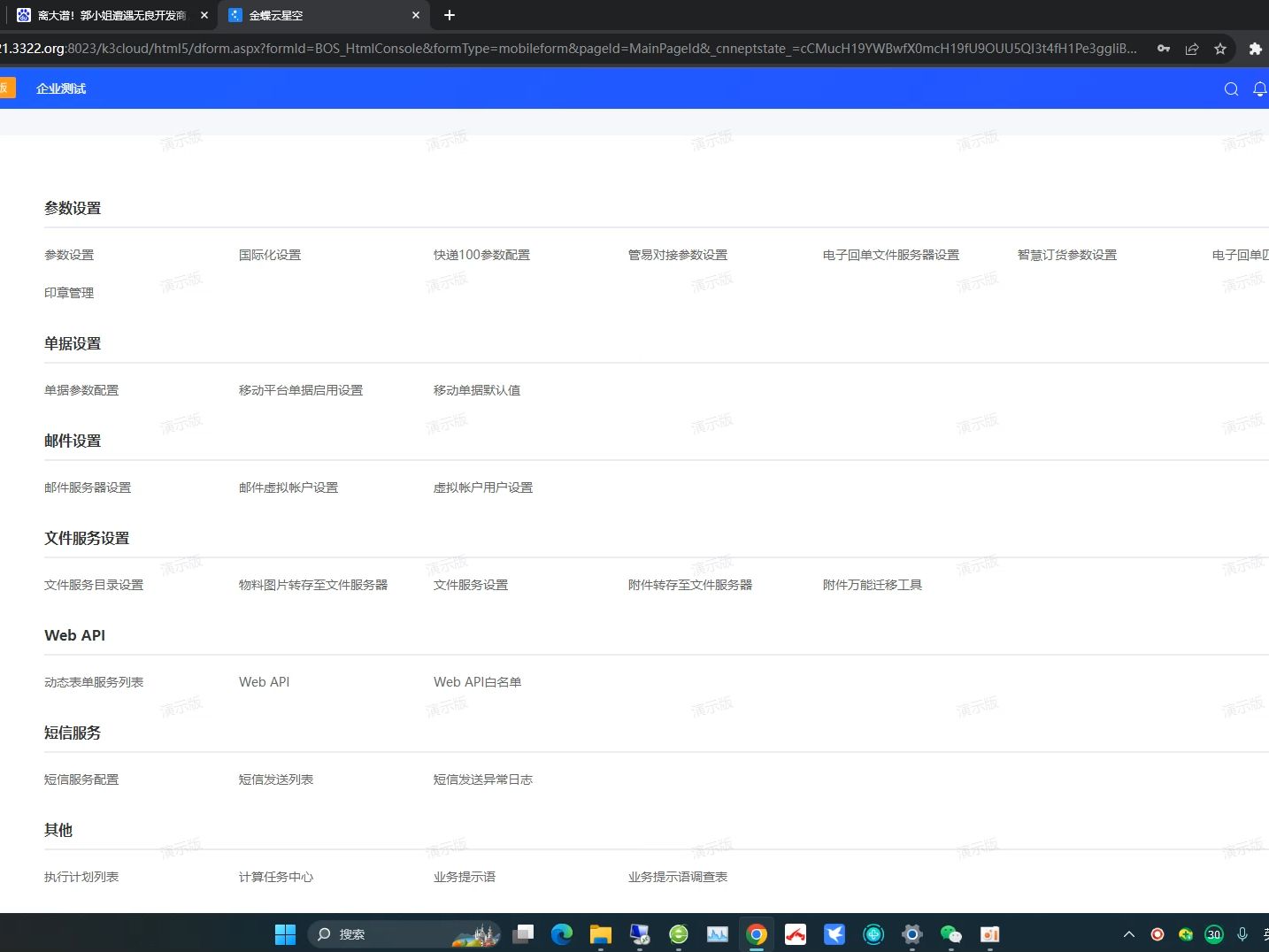Viewport: 1269px width, 952px height.
Task: Open 动态表单服务列表
Action: click(x=94, y=682)
